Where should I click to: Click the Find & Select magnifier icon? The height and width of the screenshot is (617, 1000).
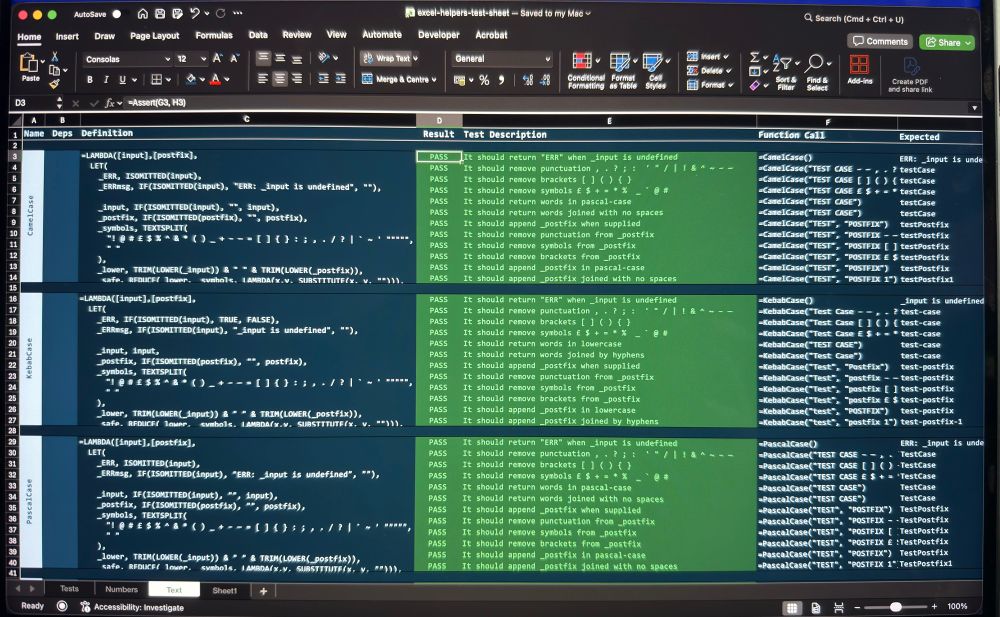click(x=815, y=62)
